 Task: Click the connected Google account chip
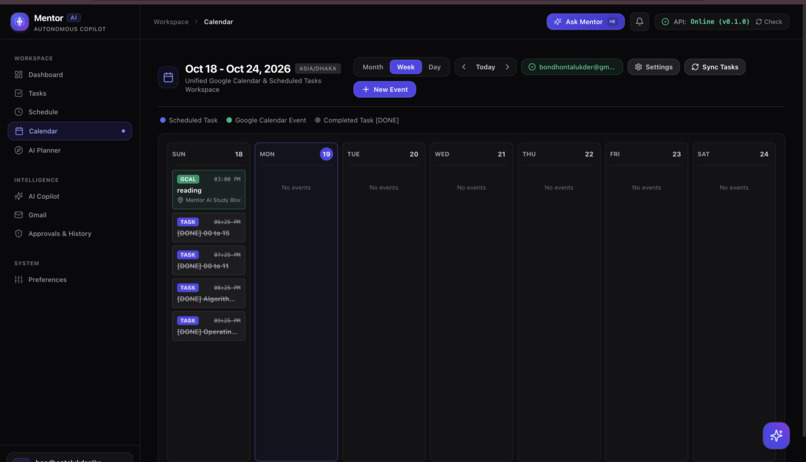click(x=572, y=67)
